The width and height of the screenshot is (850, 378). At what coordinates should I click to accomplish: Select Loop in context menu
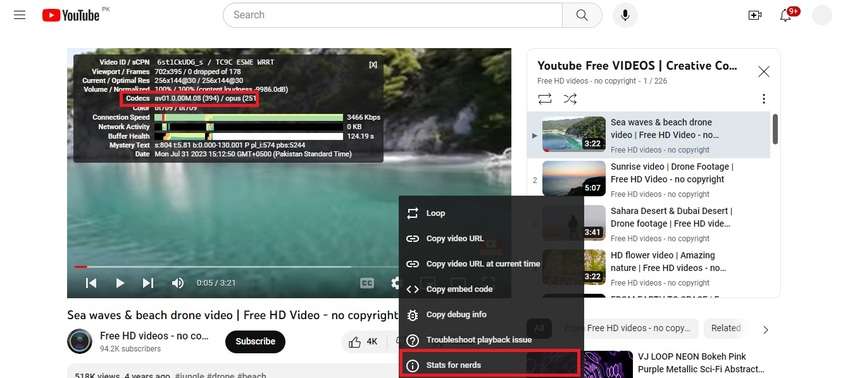tap(491, 213)
